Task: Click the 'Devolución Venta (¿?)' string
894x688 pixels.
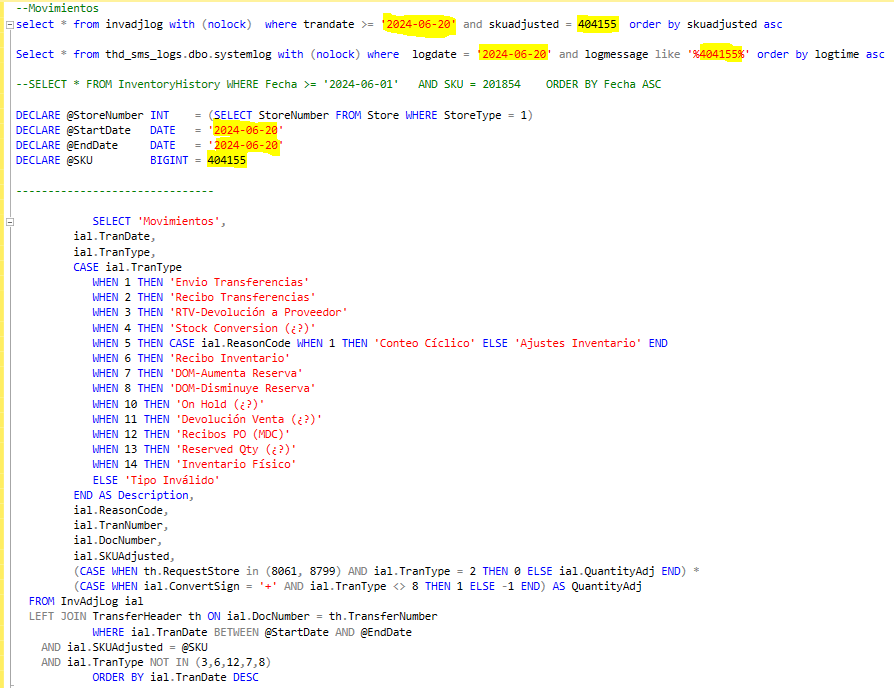Action: [x=249, y=419]
